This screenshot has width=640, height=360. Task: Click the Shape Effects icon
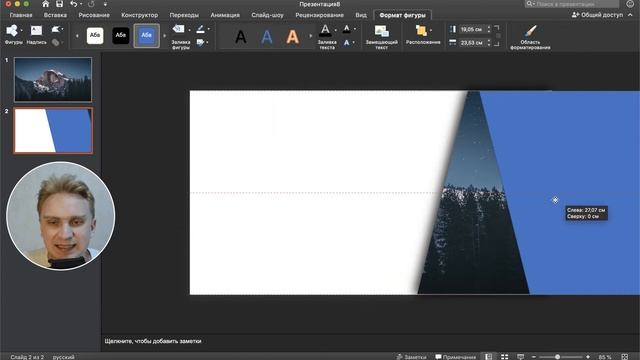pos(200,42)
